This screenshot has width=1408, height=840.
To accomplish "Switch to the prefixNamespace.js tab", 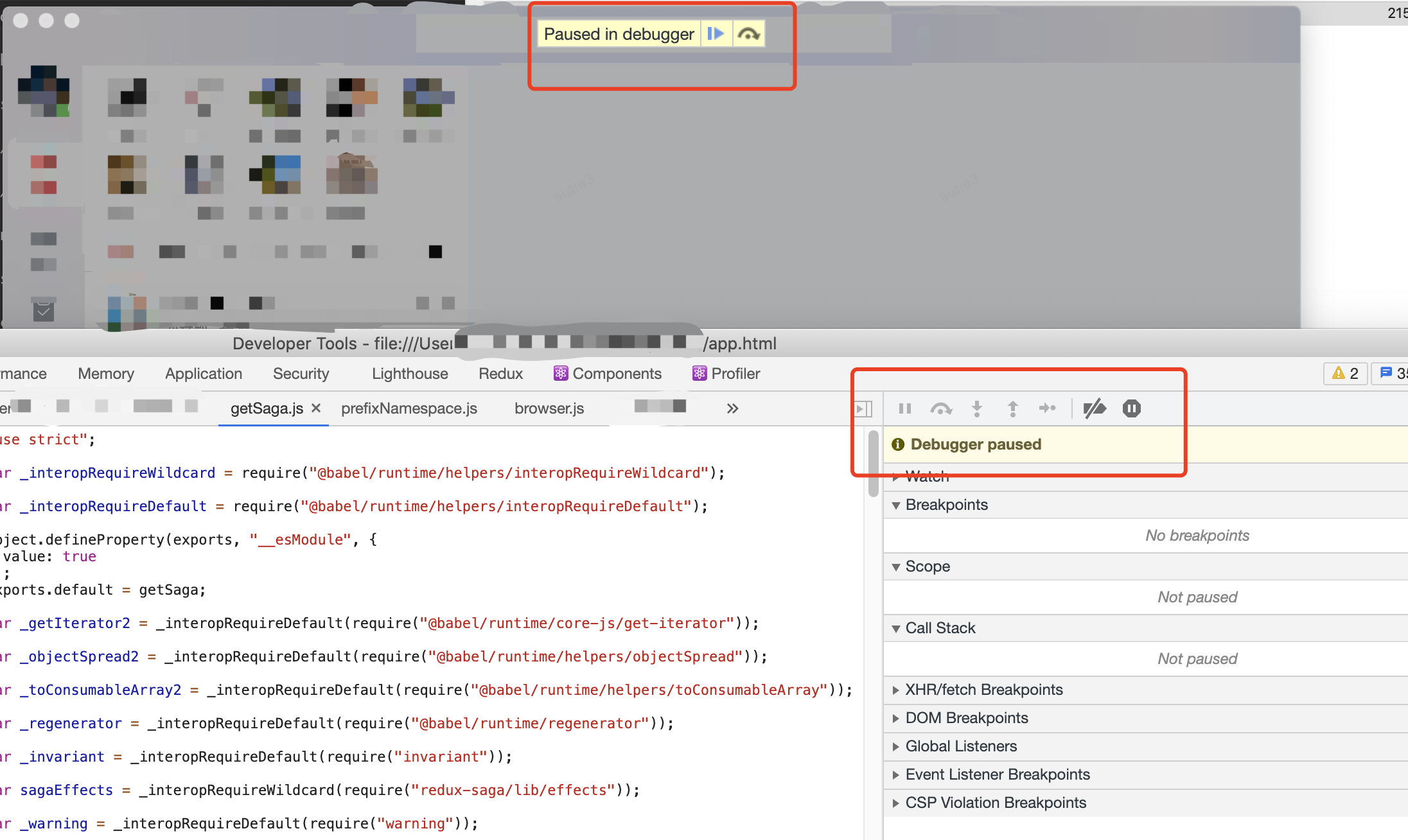I will click(x=409, y=408).
